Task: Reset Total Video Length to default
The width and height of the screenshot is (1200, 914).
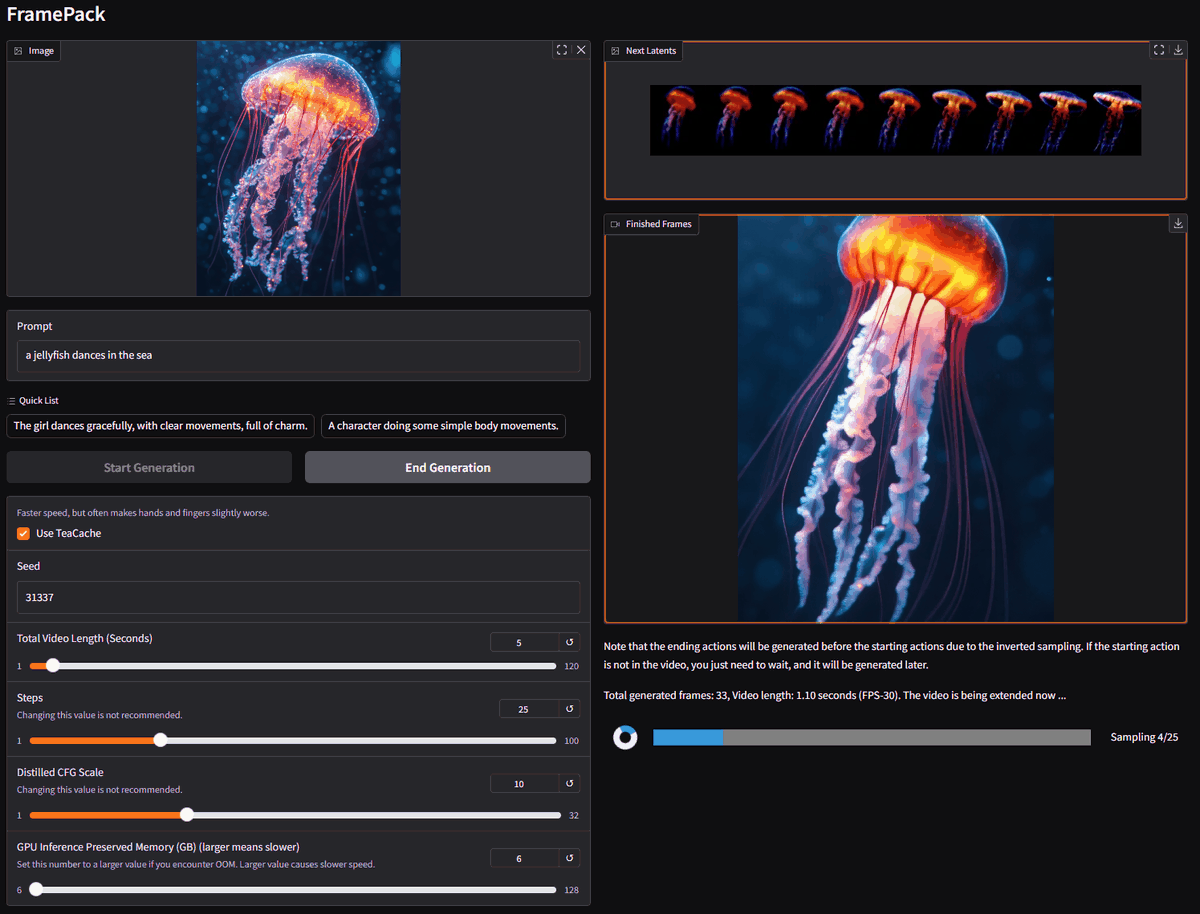Action: (569, 642)
